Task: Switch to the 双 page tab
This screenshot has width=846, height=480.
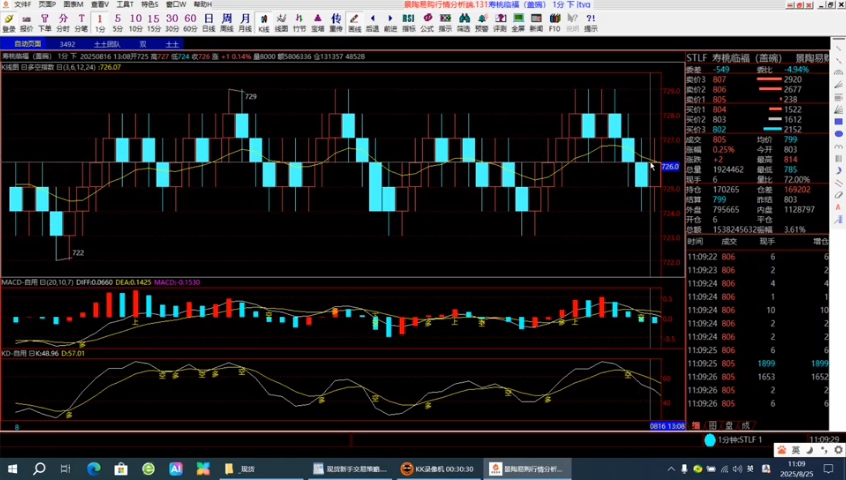Action: pos(143,44)
